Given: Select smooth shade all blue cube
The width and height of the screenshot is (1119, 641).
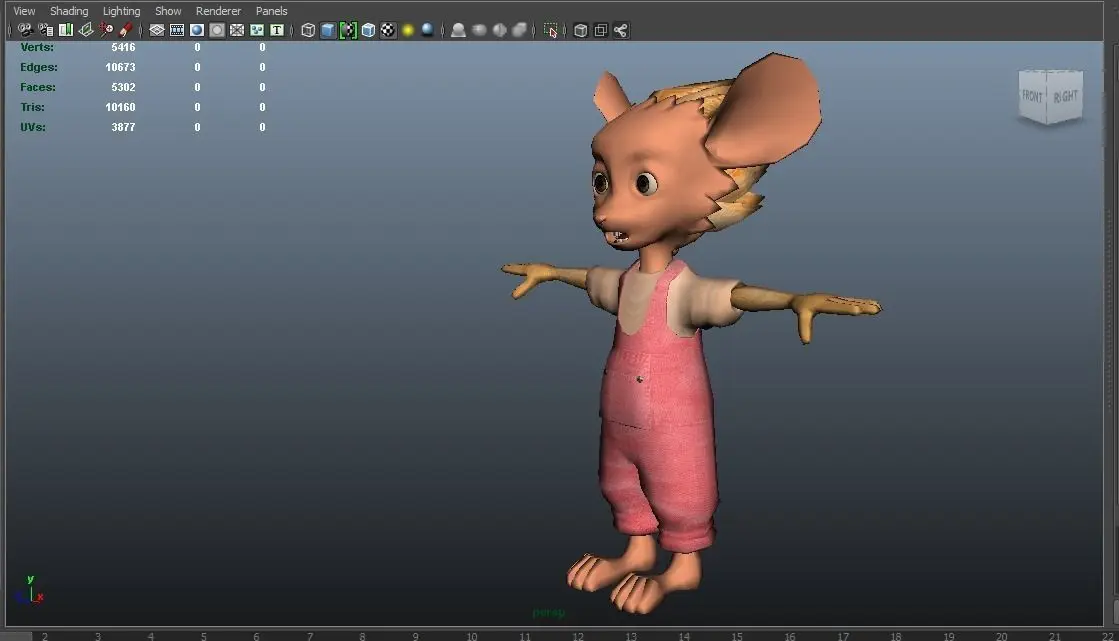Looking at the screenshot, I should pos(328,30).
